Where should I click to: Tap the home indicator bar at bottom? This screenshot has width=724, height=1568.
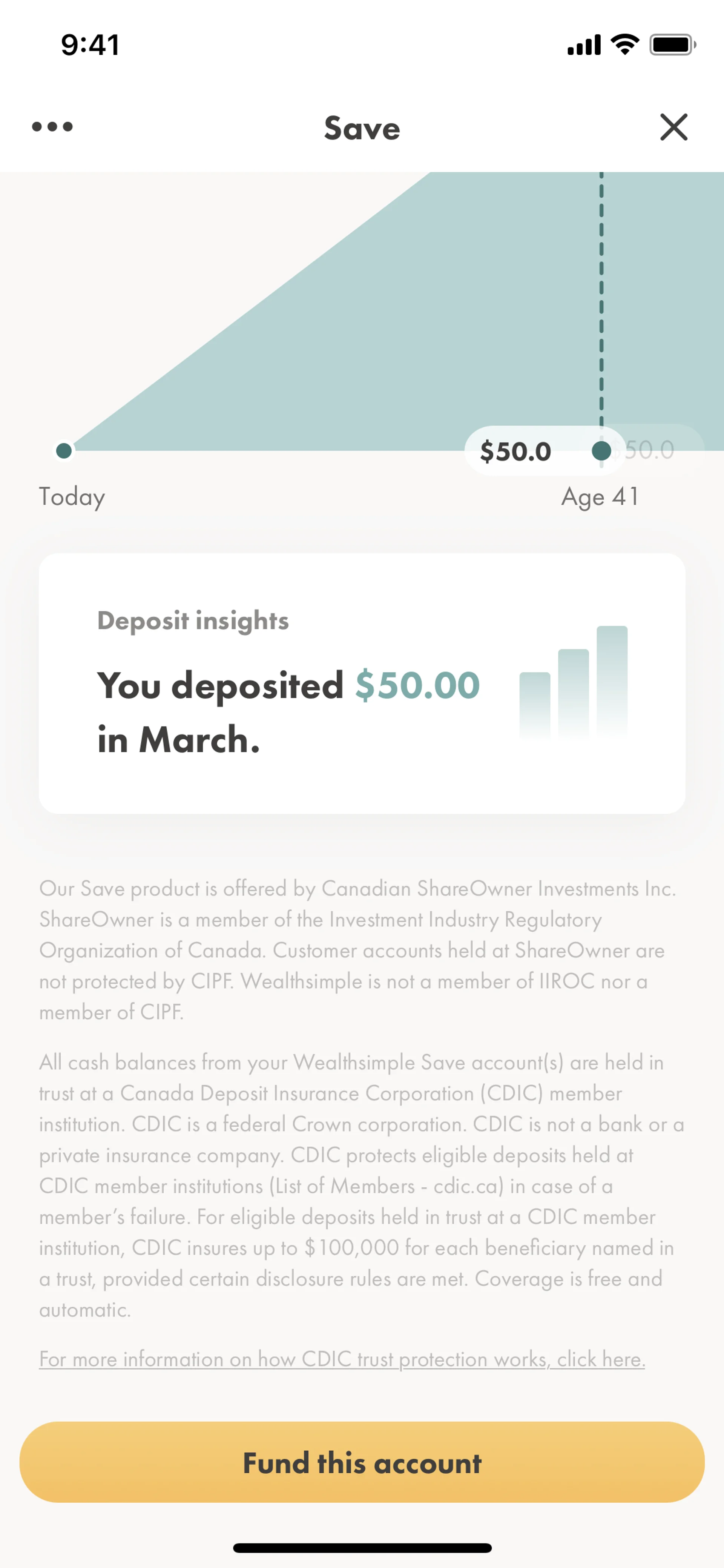coord(362,1548)
